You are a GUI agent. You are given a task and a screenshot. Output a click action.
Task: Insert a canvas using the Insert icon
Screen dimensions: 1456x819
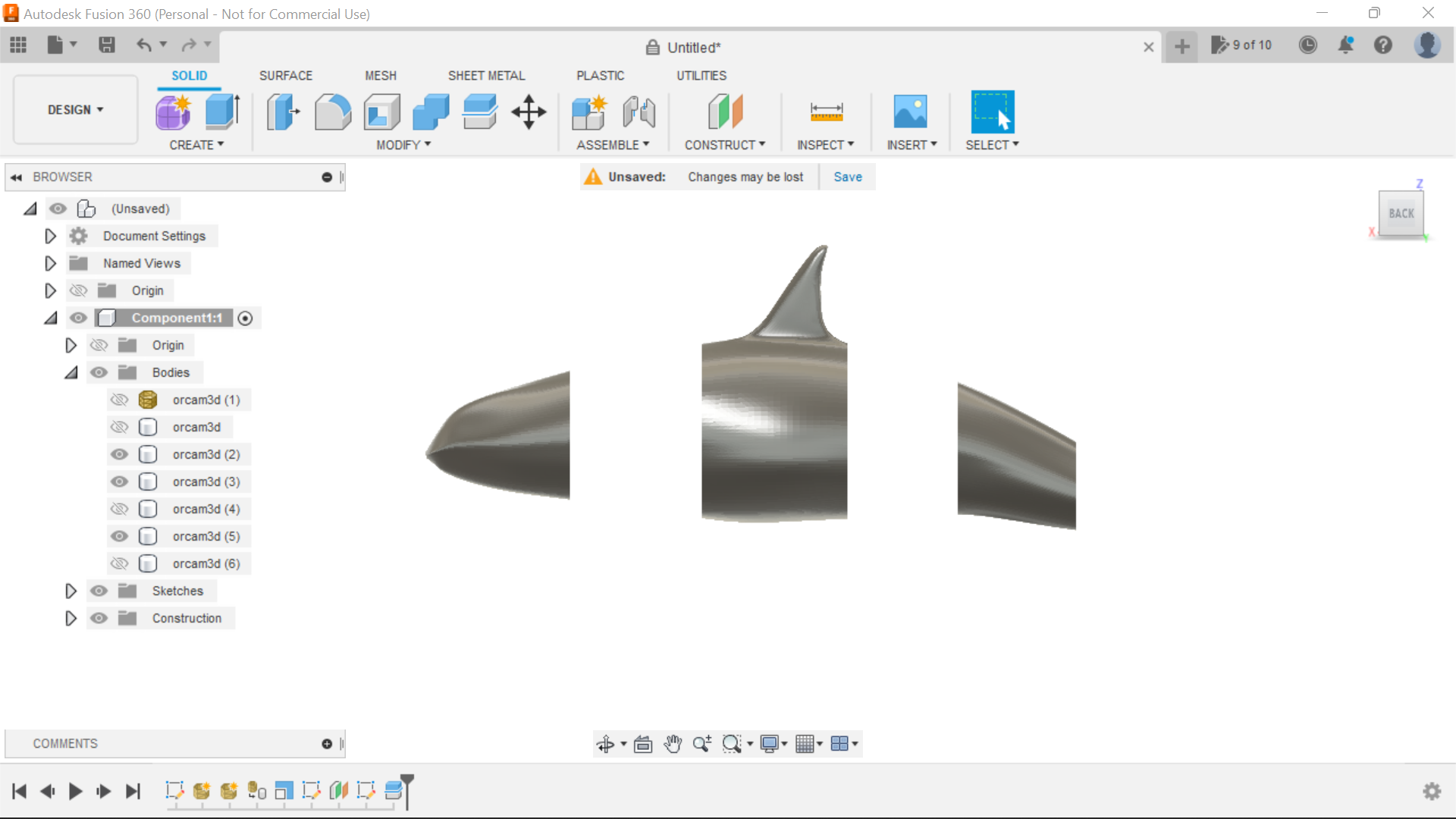911,111
